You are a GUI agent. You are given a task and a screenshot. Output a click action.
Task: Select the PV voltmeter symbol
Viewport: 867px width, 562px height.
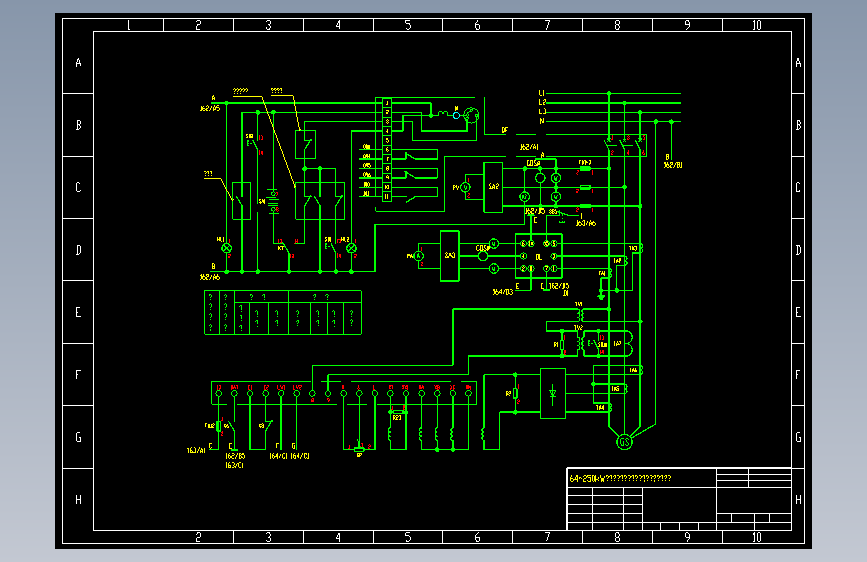click(466, 188)
